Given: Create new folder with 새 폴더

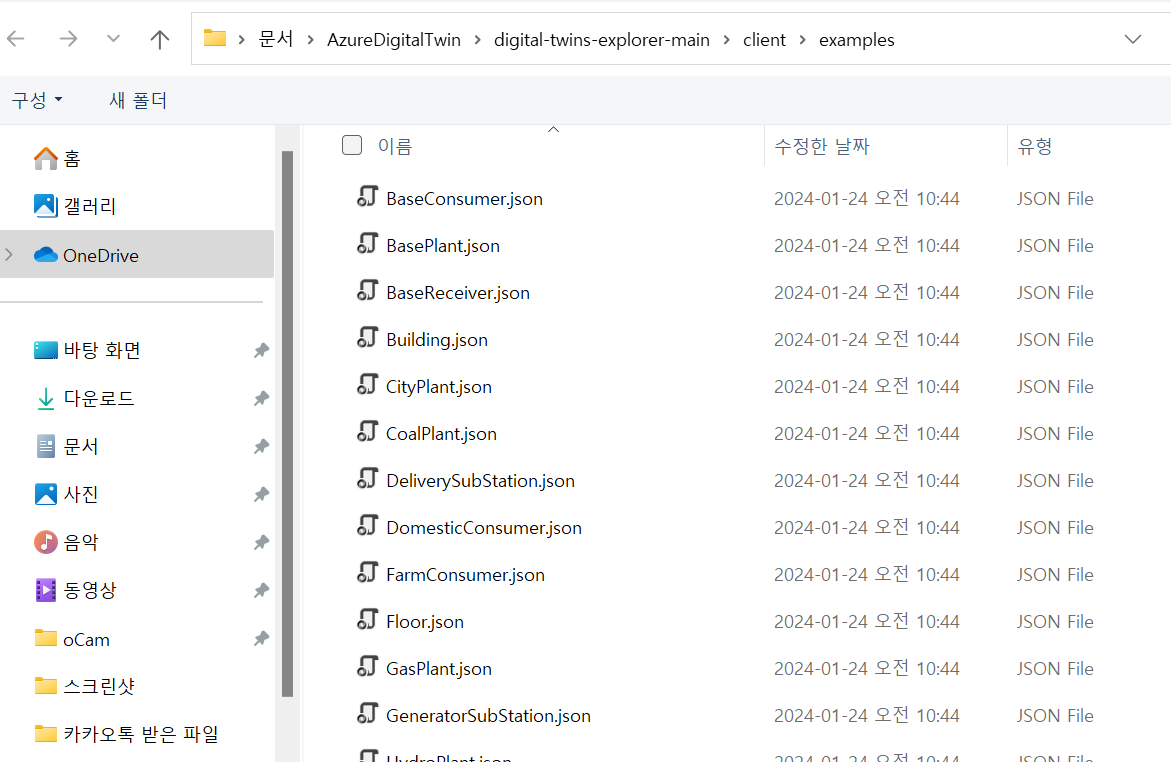Looking at the screenshot, I should [x=138, y=99].
